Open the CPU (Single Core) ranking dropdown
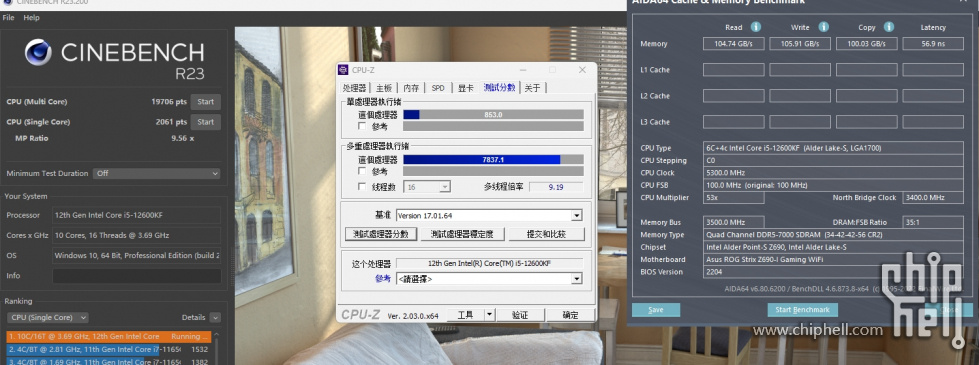The width and height of the screenshot is (979, 365). (47, 318)
